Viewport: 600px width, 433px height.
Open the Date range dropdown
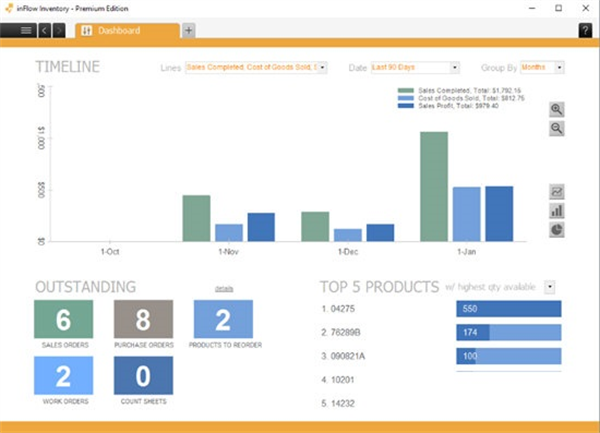pos(414,68)
